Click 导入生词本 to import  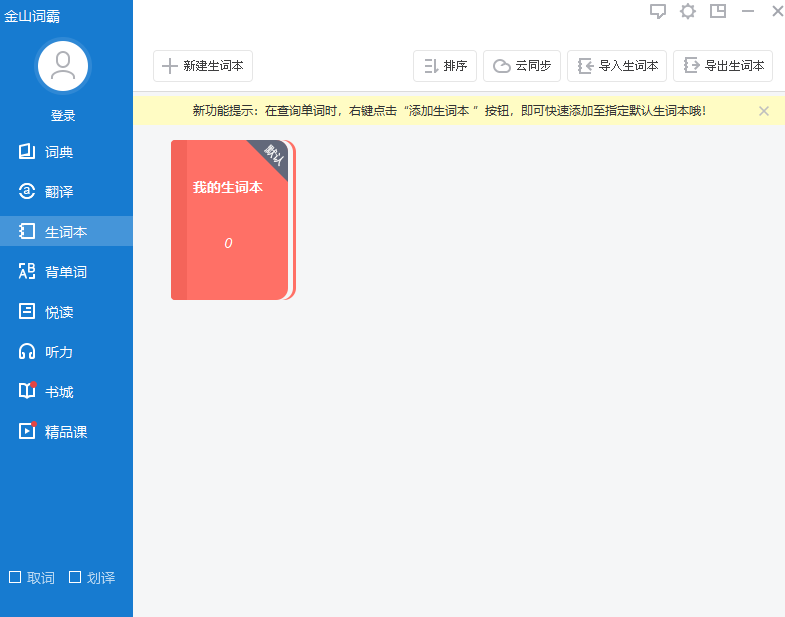click(x=617, y=66)
